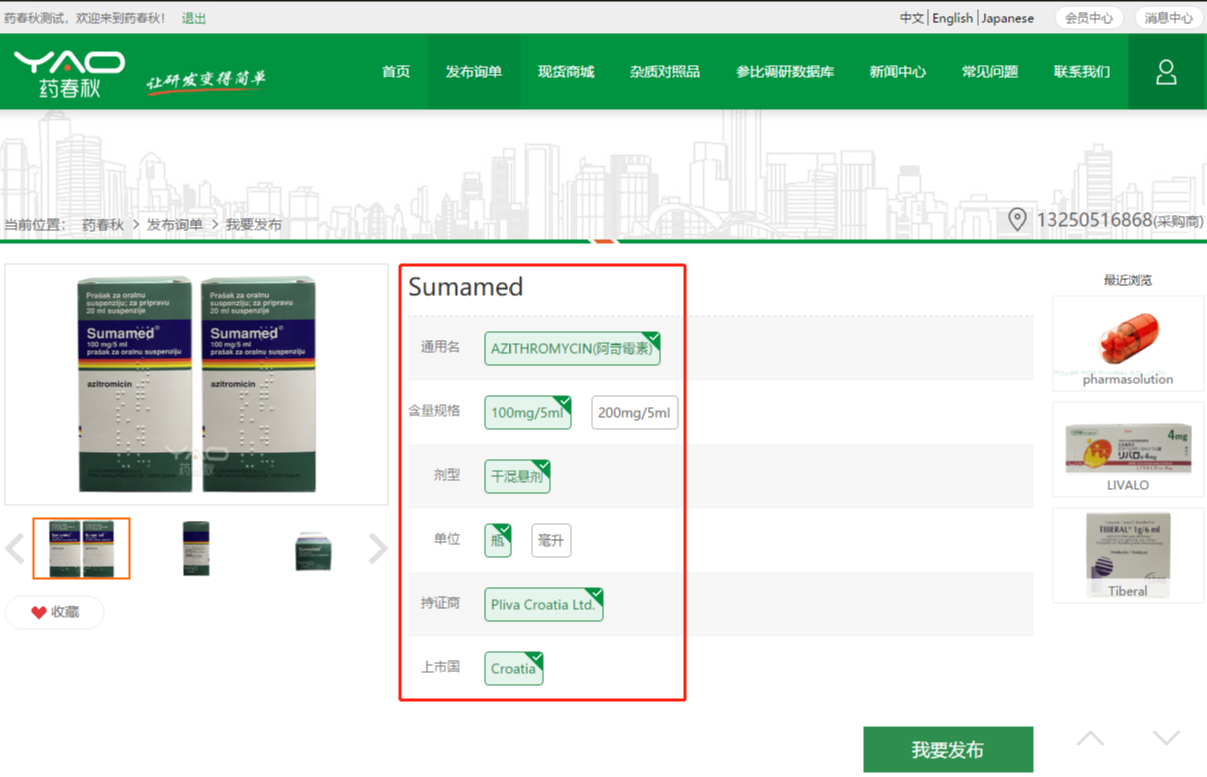Open recently viewed LIVALO item

[x=1128, y=449]
